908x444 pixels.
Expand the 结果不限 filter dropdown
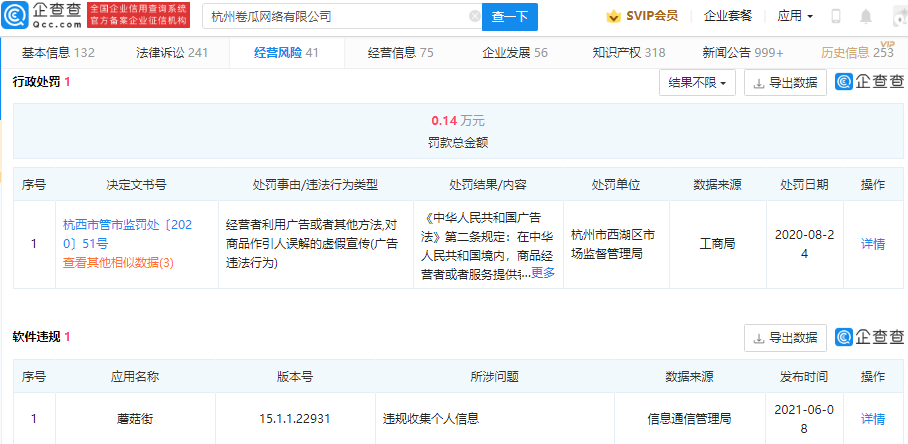point(697,83)
